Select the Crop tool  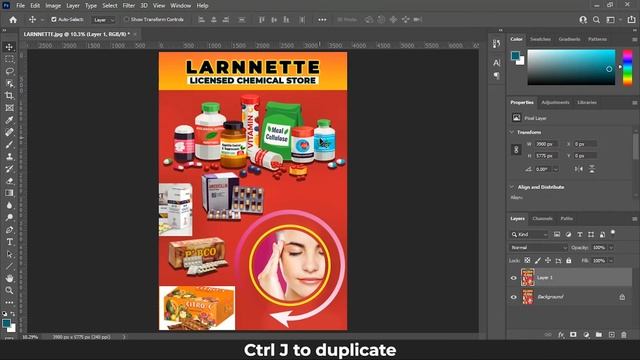click(x=9, y=96)
